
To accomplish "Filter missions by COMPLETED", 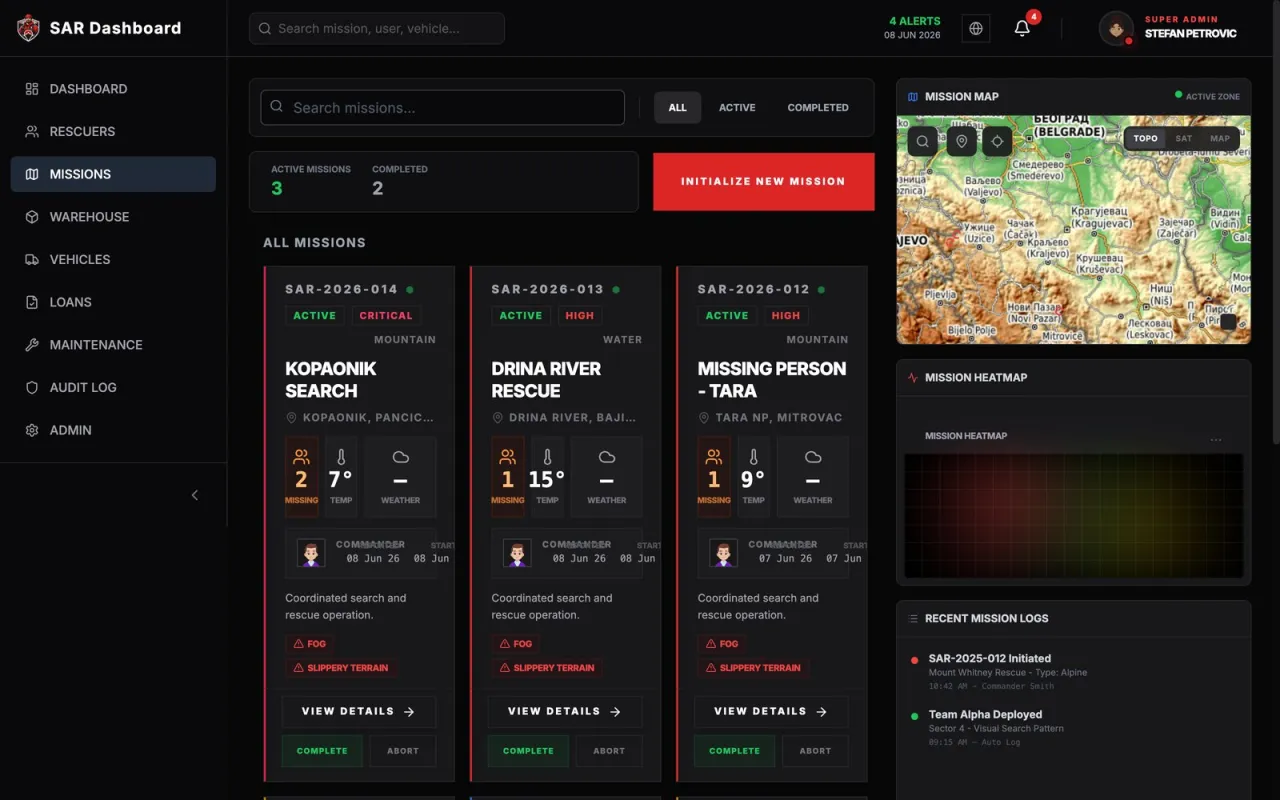I will coord(818,107).
